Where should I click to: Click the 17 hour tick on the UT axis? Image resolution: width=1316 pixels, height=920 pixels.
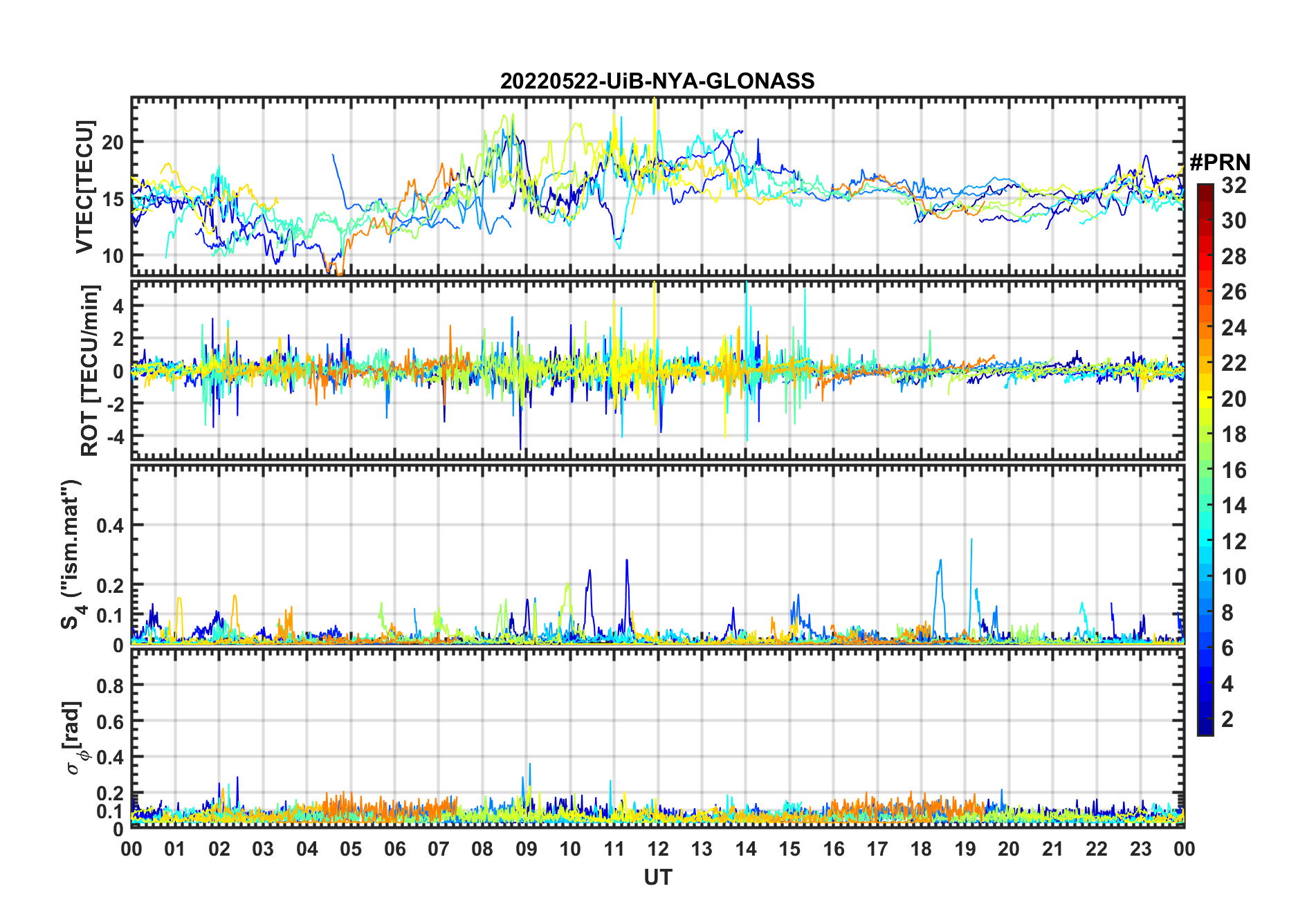click(877, 849)
